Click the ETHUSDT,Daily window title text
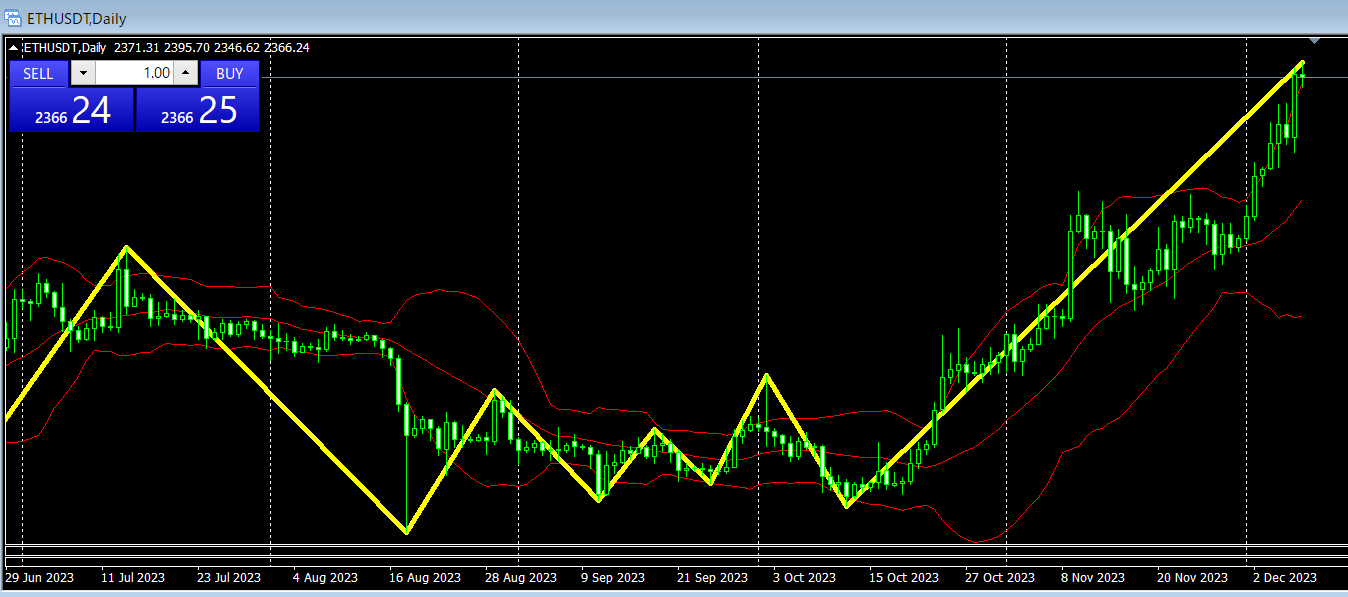 pyautogui.click(x=77, y=18)
